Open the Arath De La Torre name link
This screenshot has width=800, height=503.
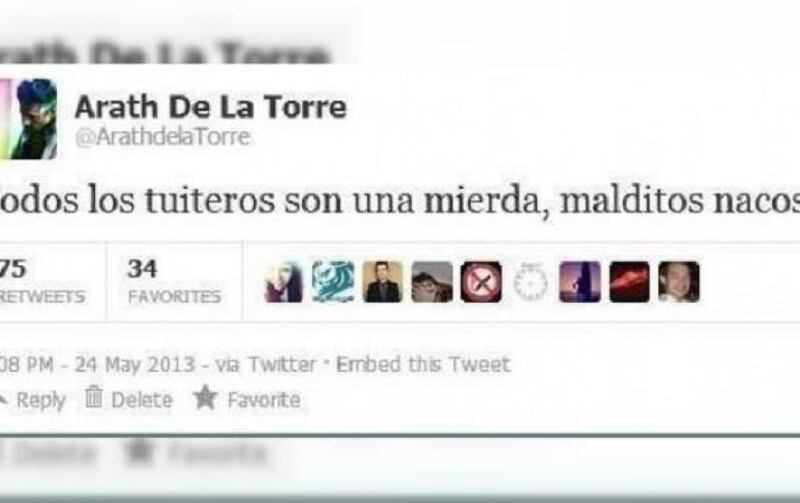click(211, 107)
